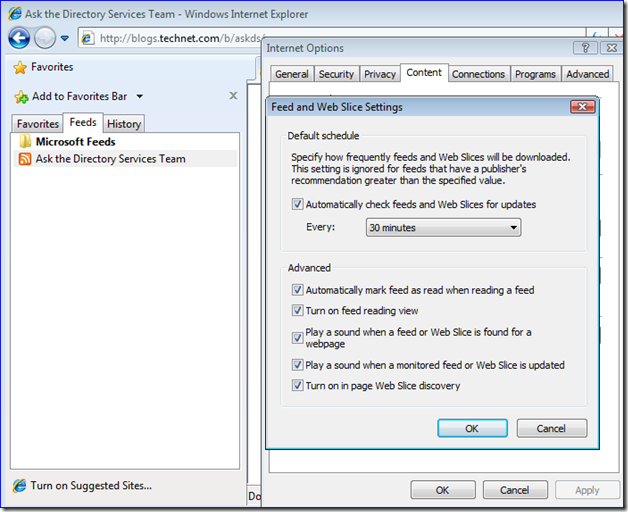The width and height of the screenshot is (628, 512).
Task: Click the browser Forward arrow button
Action: [x=45, y=38]
